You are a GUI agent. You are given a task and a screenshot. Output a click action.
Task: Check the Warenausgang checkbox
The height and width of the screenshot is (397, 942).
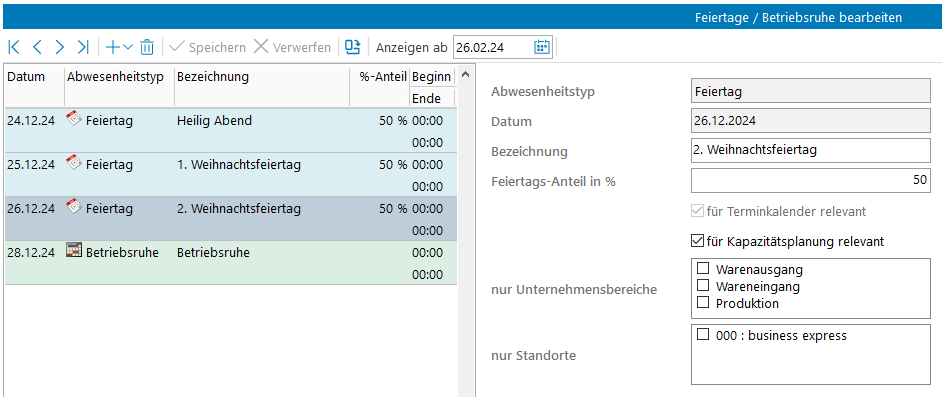[x=702, y=268]
